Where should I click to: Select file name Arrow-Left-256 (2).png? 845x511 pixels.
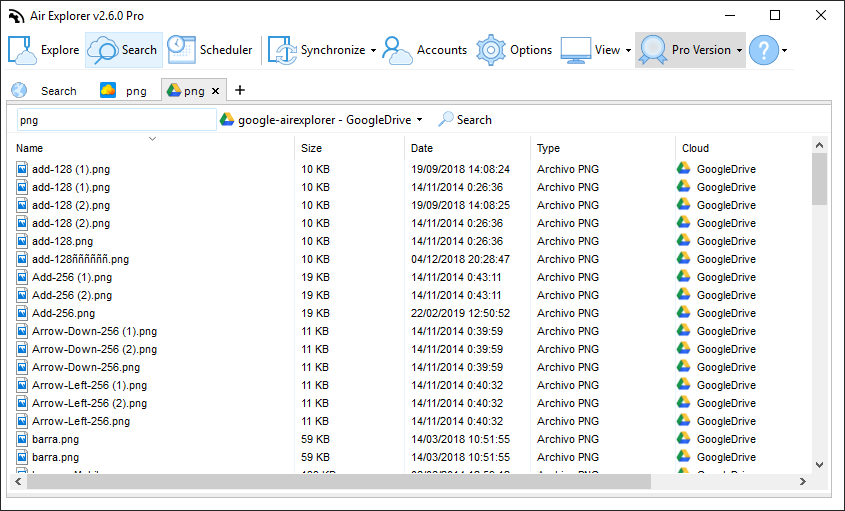89,403
